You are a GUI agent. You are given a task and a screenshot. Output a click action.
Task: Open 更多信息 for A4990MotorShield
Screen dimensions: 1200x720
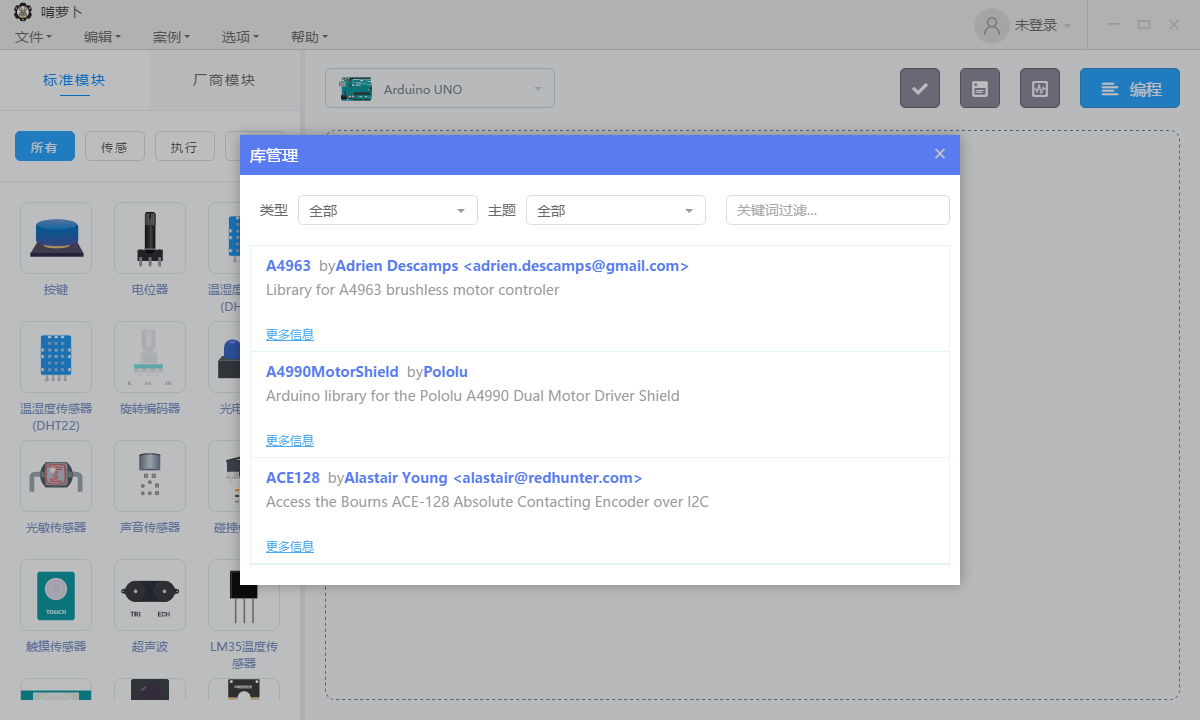pos(290,440)
